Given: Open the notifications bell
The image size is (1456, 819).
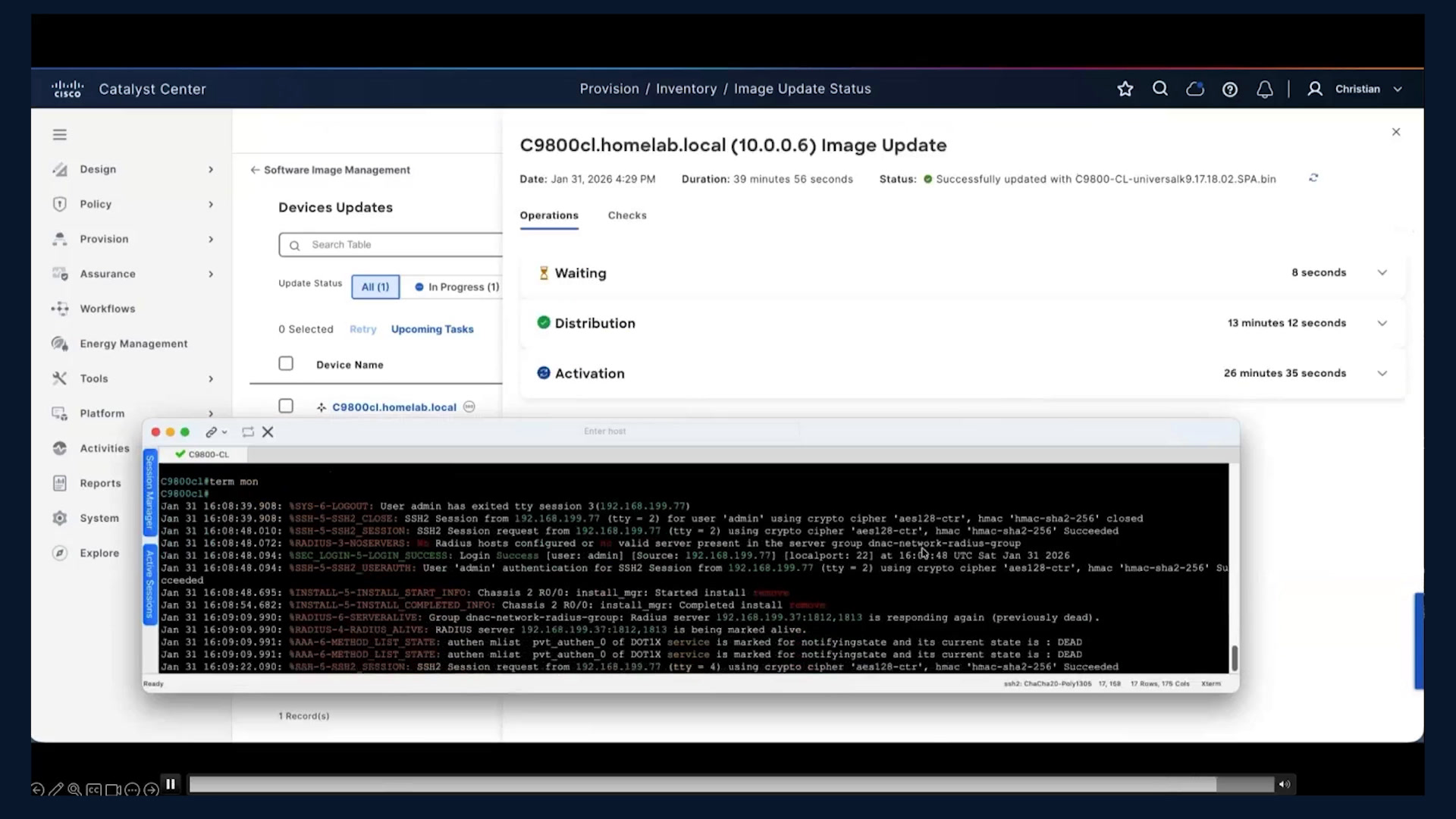Looking at the screenshot, I should click(x=1265, y=89).
